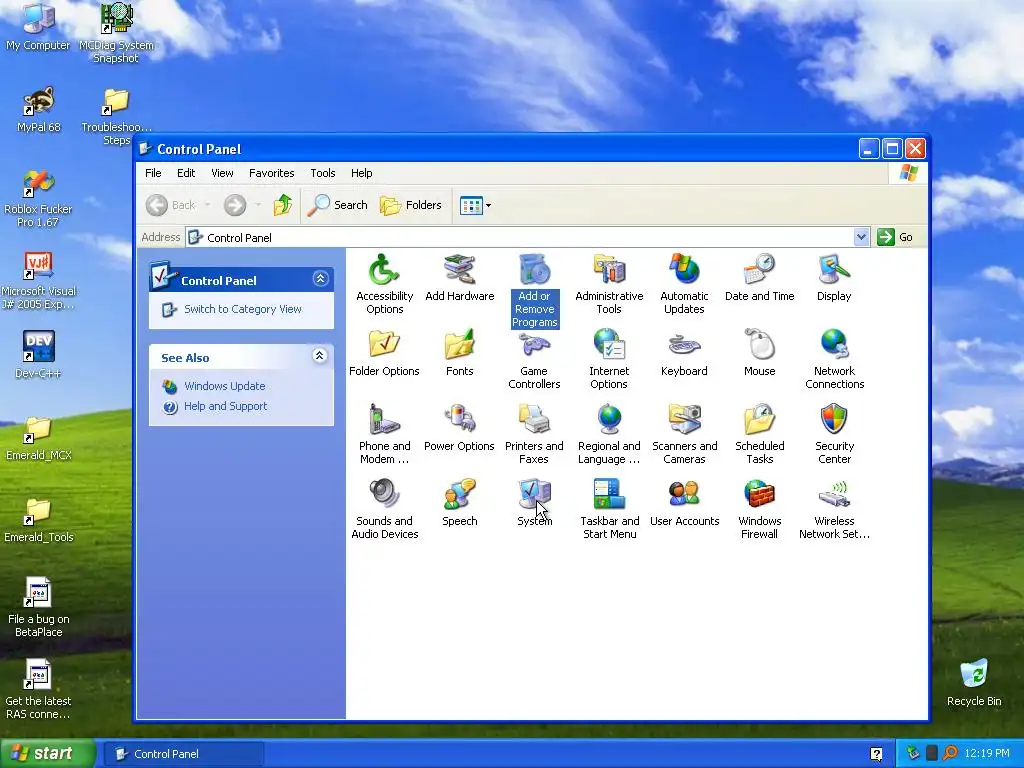
Task: Follow the Windows Update link
Action: pos(224,386)
